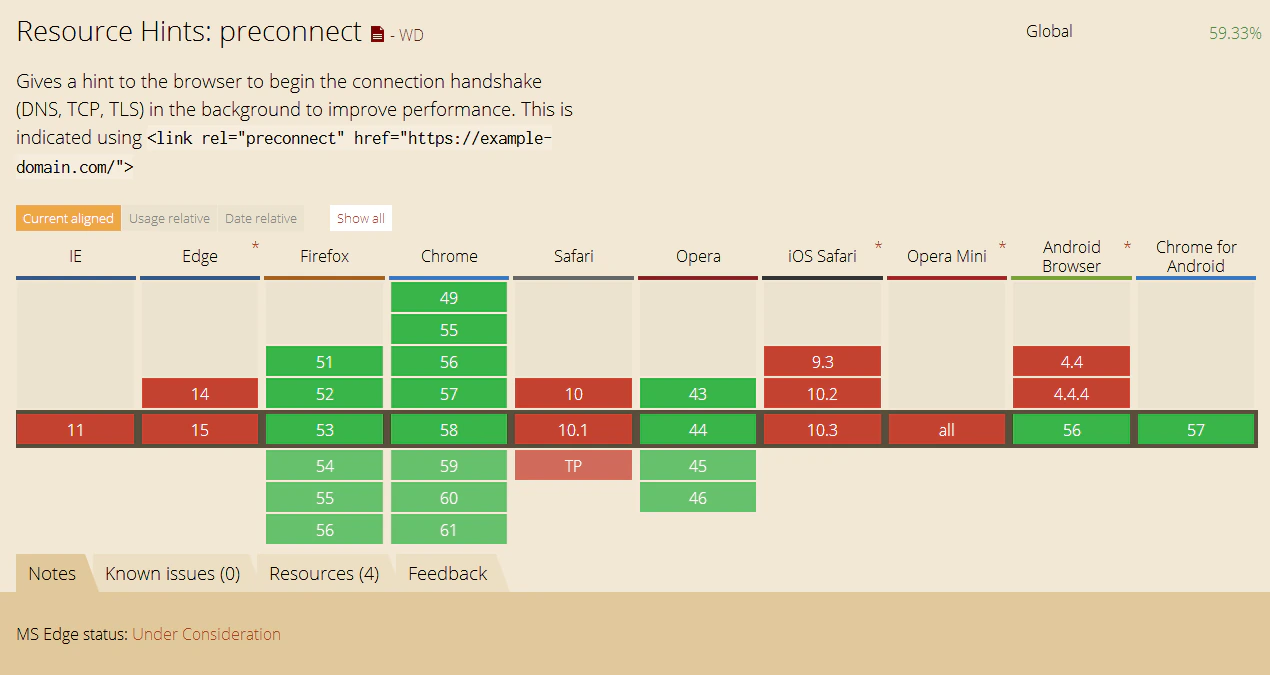This screenshot has width=1270, height=675.
Task: Click the iOS Safari header asterisk note
Action: tap(878, 246)
